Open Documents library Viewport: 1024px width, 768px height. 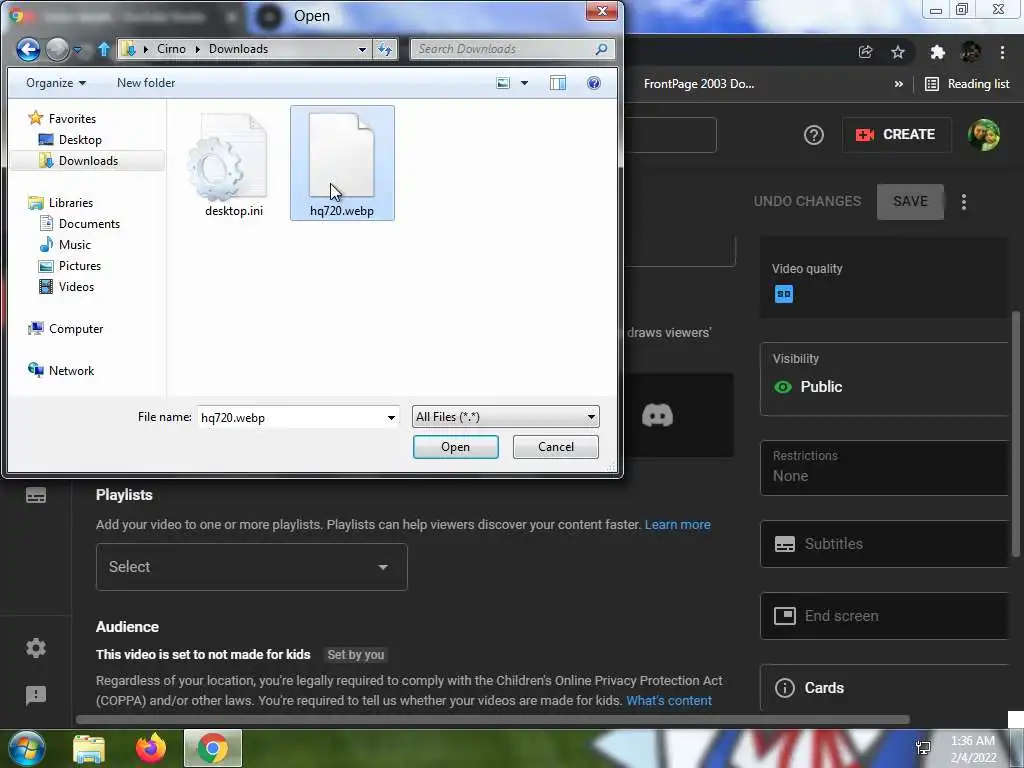tap(89, 223)
